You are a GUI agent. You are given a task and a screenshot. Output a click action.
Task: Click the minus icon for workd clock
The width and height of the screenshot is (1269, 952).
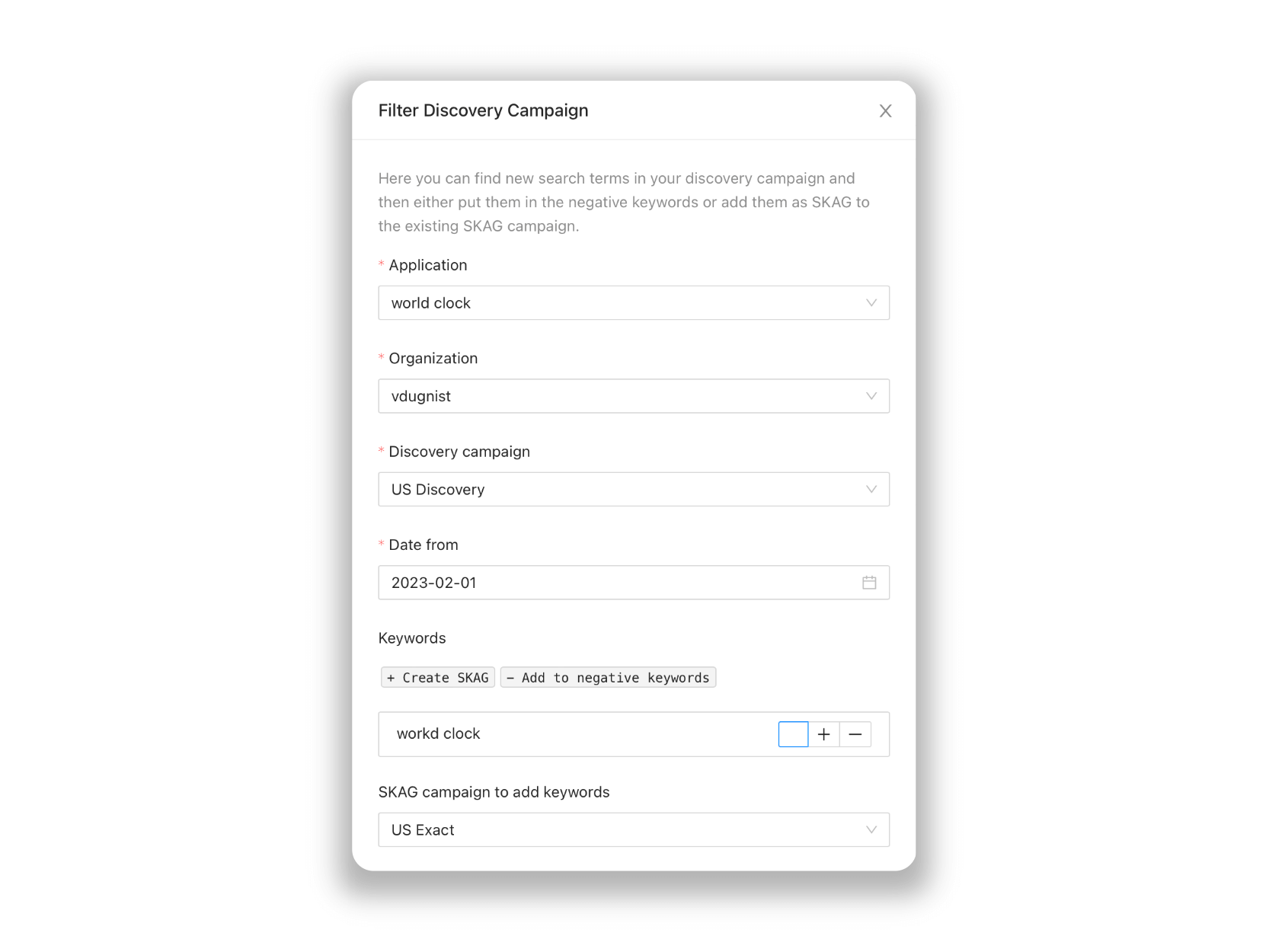[x=855, y=734]
